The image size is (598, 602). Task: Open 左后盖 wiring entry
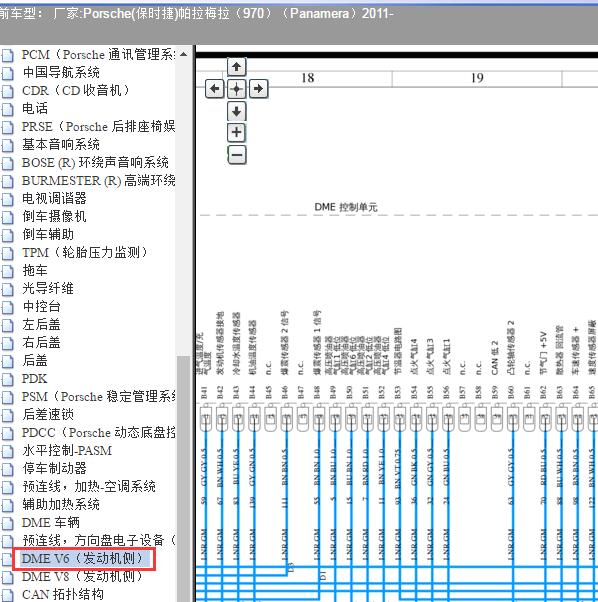point(41,324)
